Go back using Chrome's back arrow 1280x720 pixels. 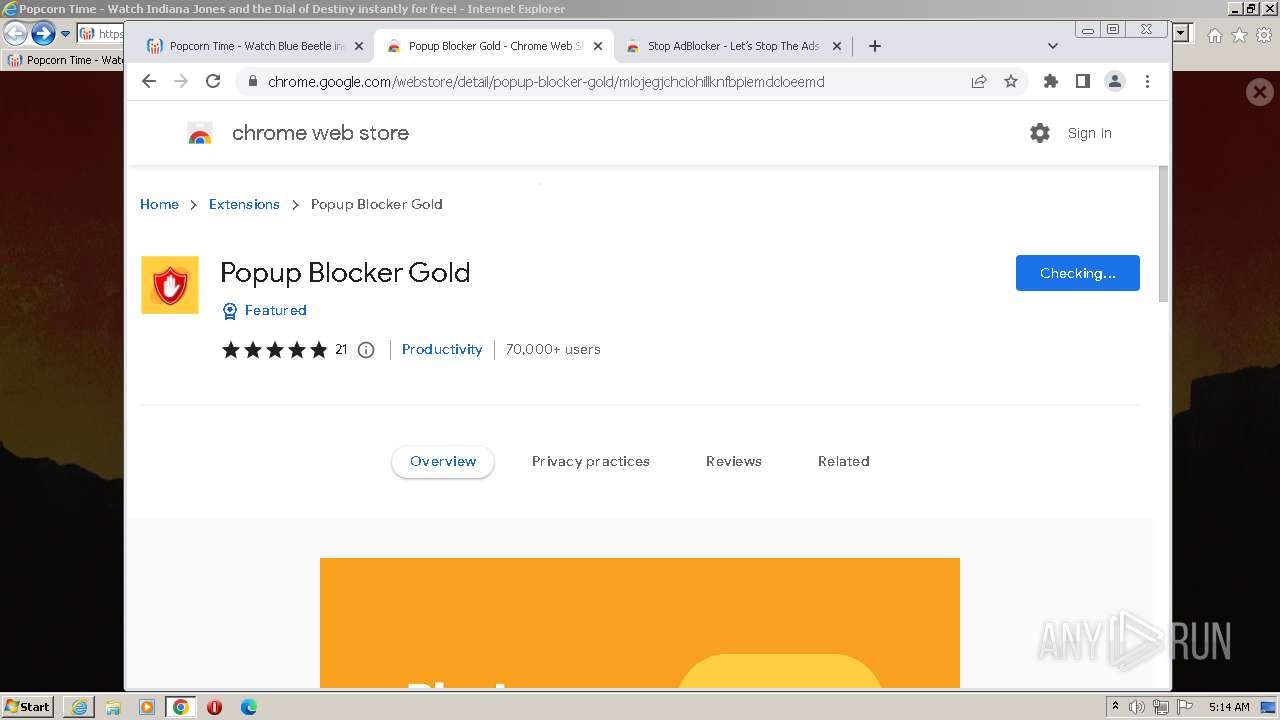[x=149, y=81]
